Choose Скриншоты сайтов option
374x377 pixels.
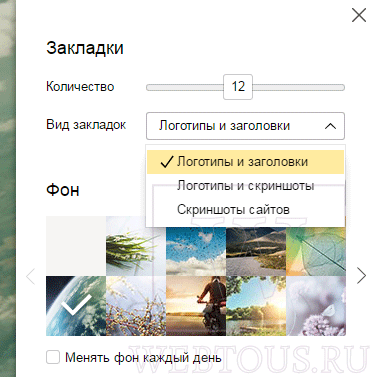click(245, 210)
